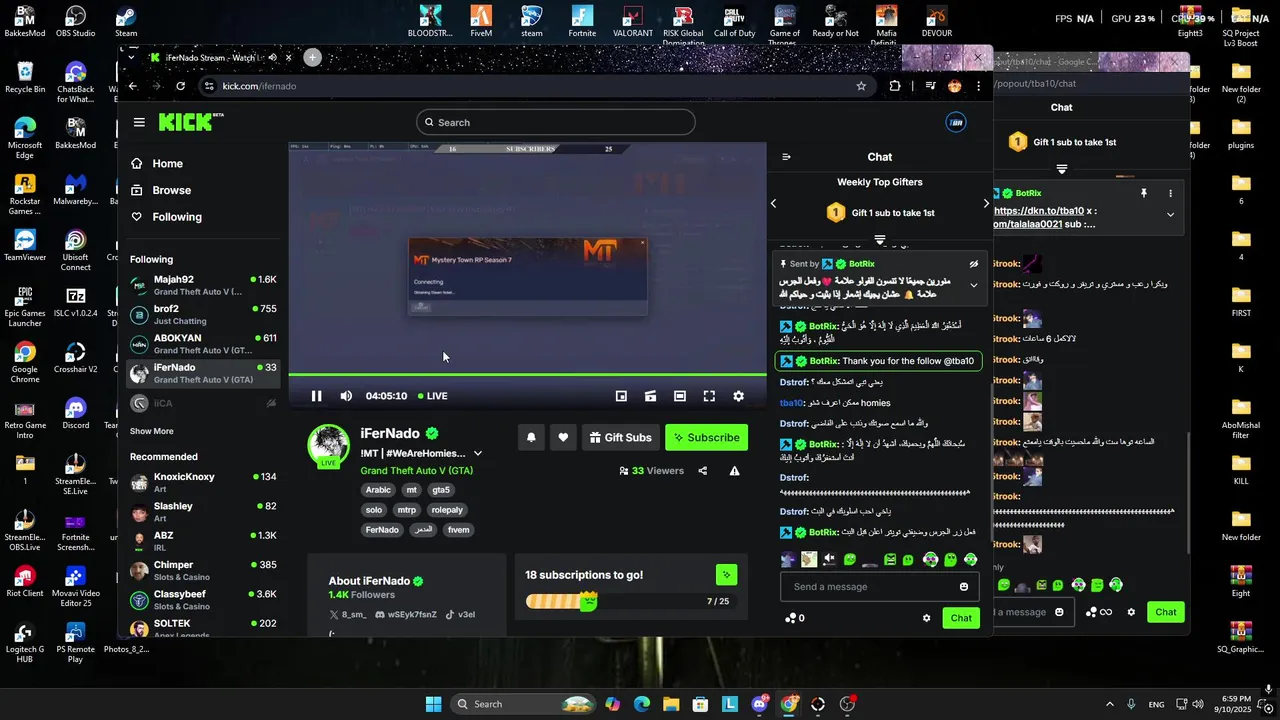Viewport: 1280px width, 720px height.
Task: Open chat settings gear in main chat
Action: 926,618
